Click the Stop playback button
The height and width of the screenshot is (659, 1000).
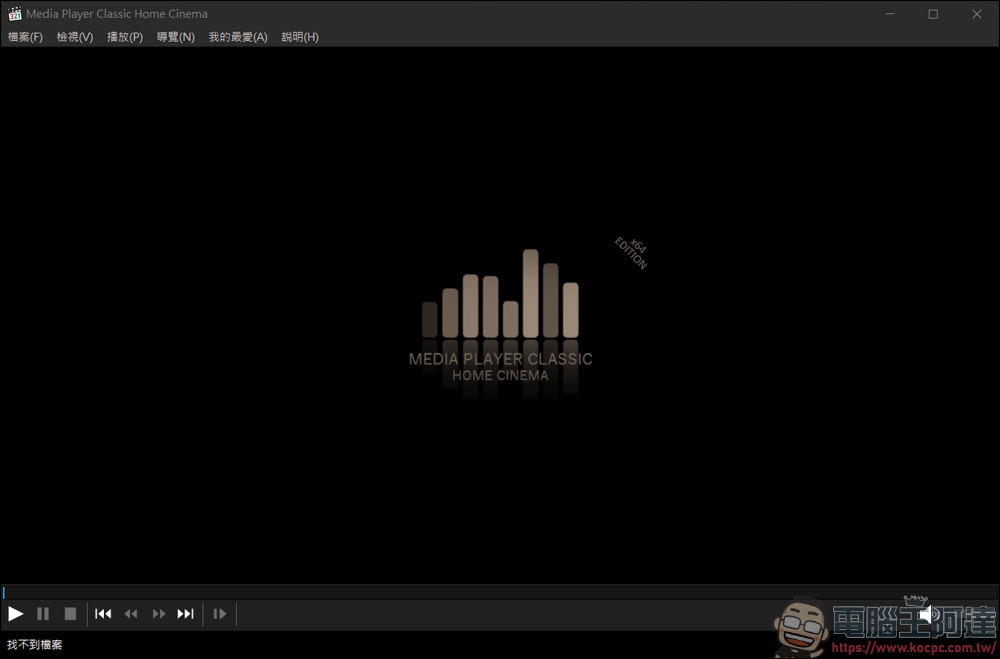(70, 613)
